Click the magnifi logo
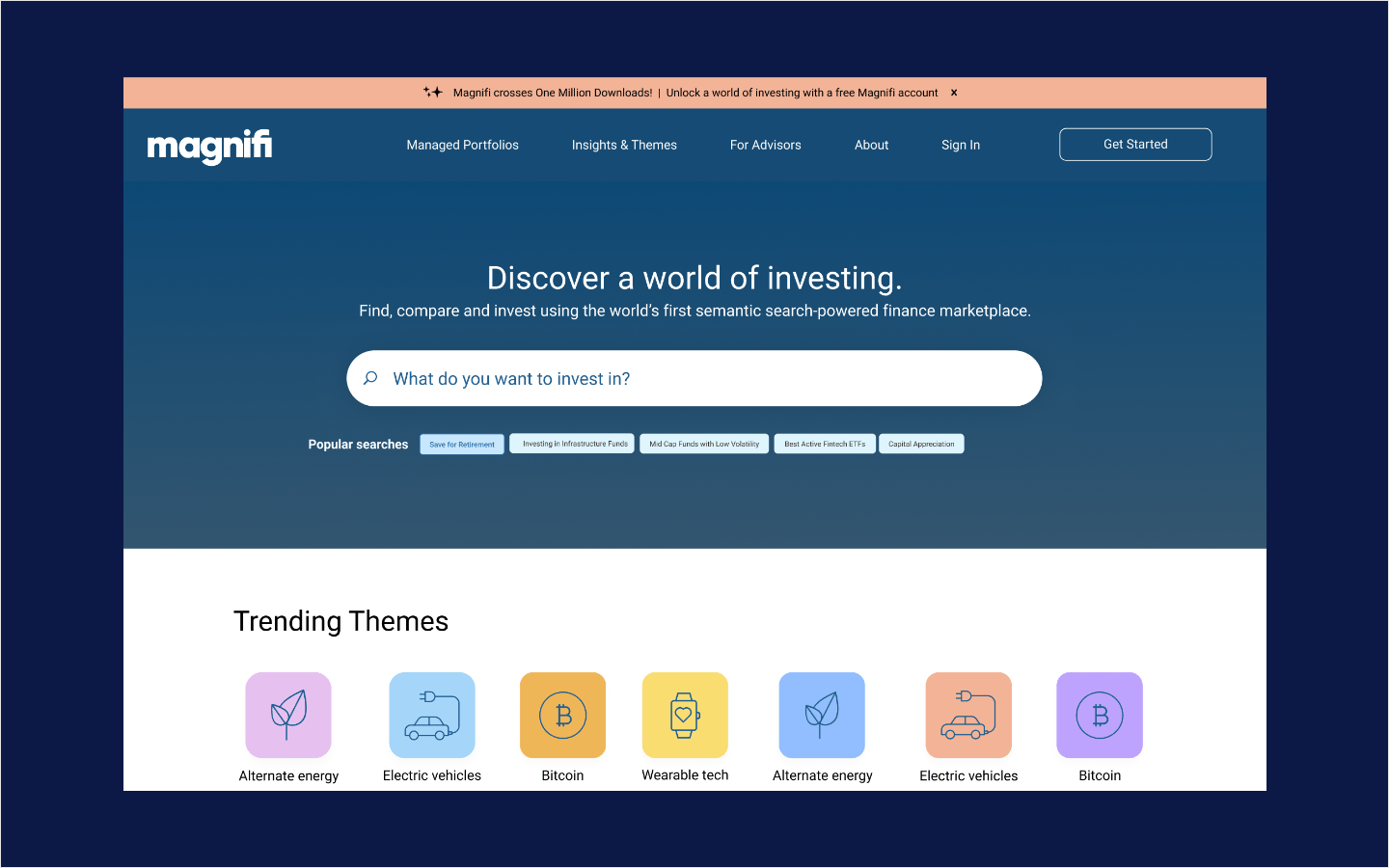Screen dimensions: 1389x868 pos(209,147)
